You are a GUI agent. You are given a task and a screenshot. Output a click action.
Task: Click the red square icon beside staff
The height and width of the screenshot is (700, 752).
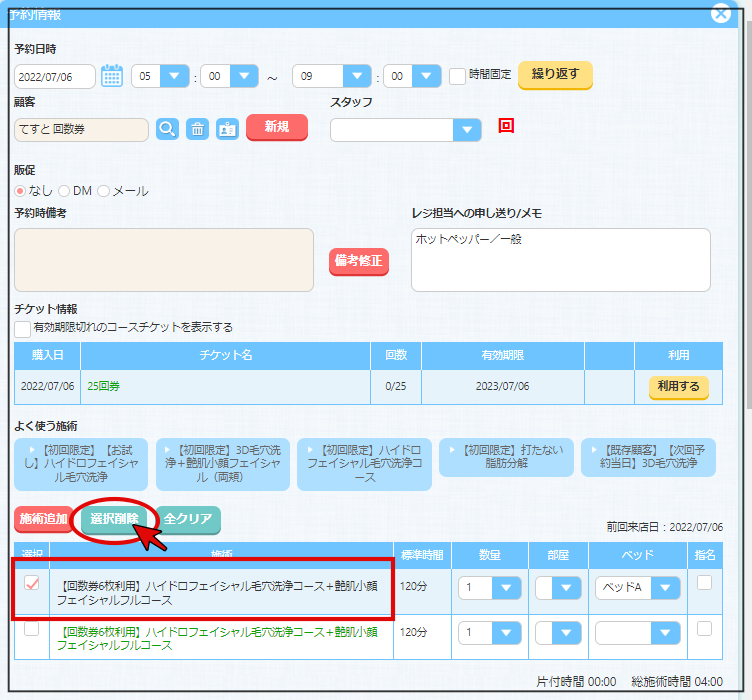click(x=506, y=126)
